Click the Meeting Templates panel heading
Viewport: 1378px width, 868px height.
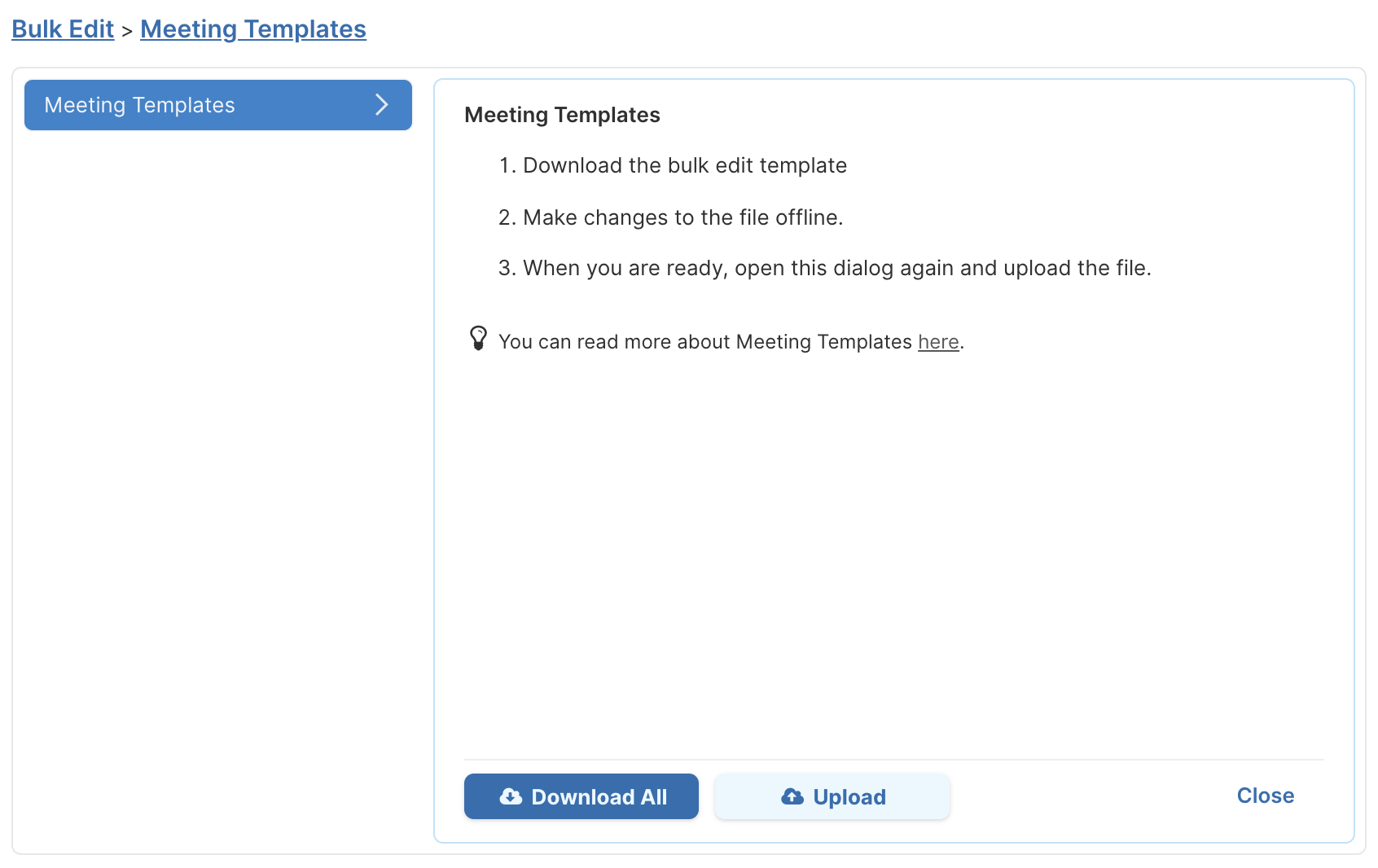562,115
